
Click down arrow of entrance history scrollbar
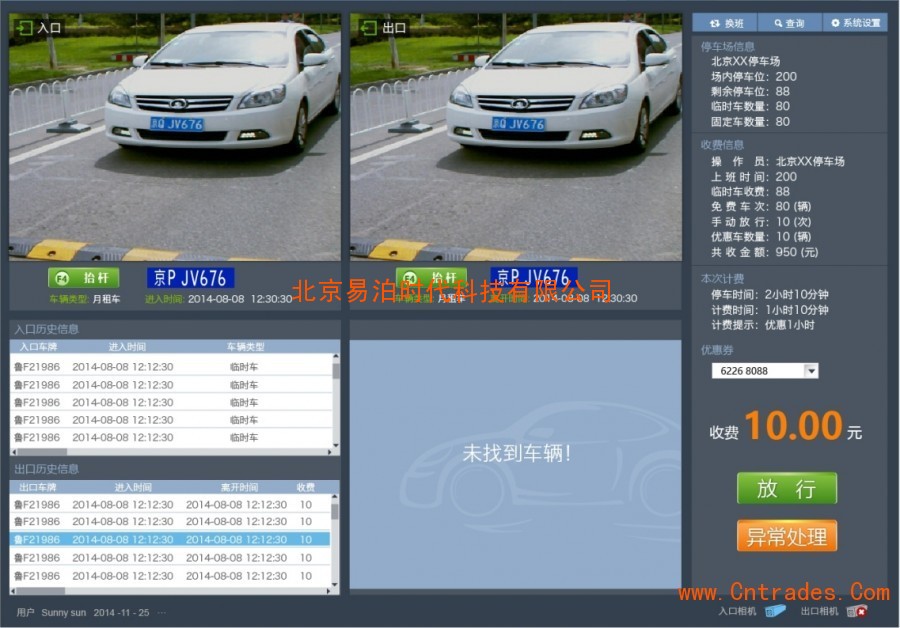point(336,445)
